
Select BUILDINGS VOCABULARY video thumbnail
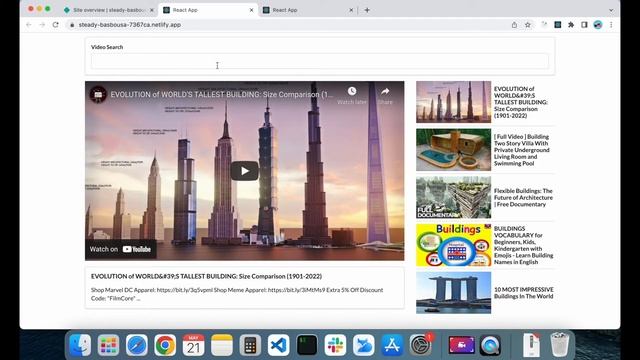pyautogui.click(x=453, y=245)
